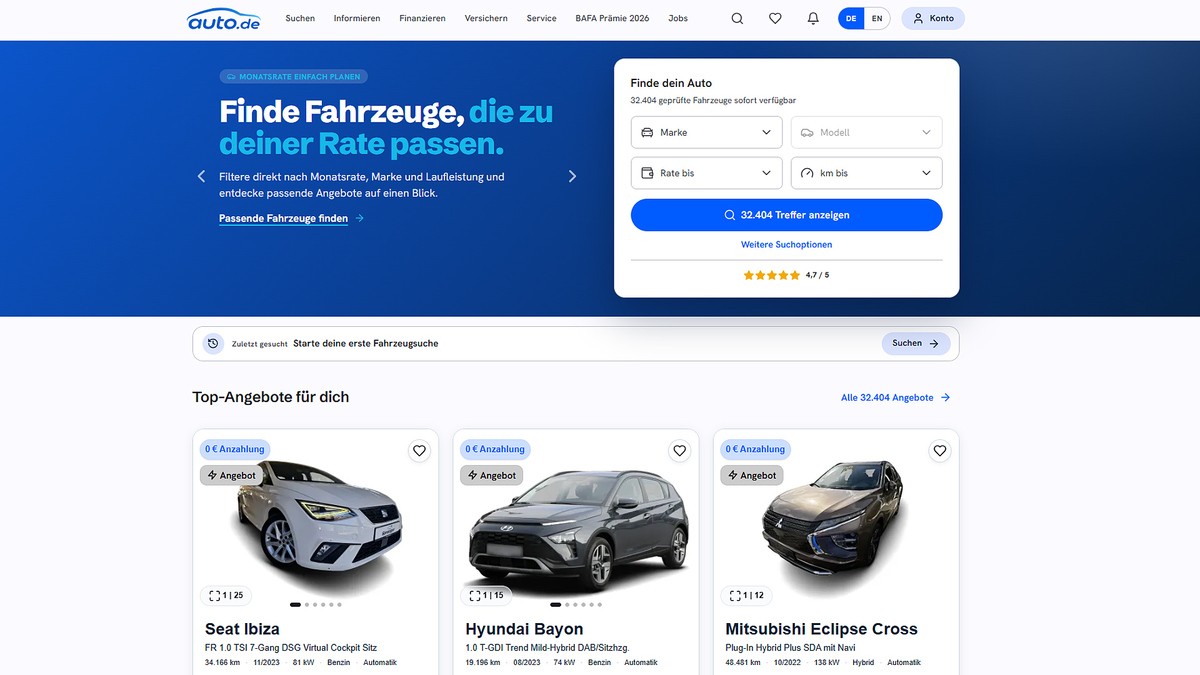Show previous hero slide arrow
Screen dimensions: 1200x675
tap(201, 176)
